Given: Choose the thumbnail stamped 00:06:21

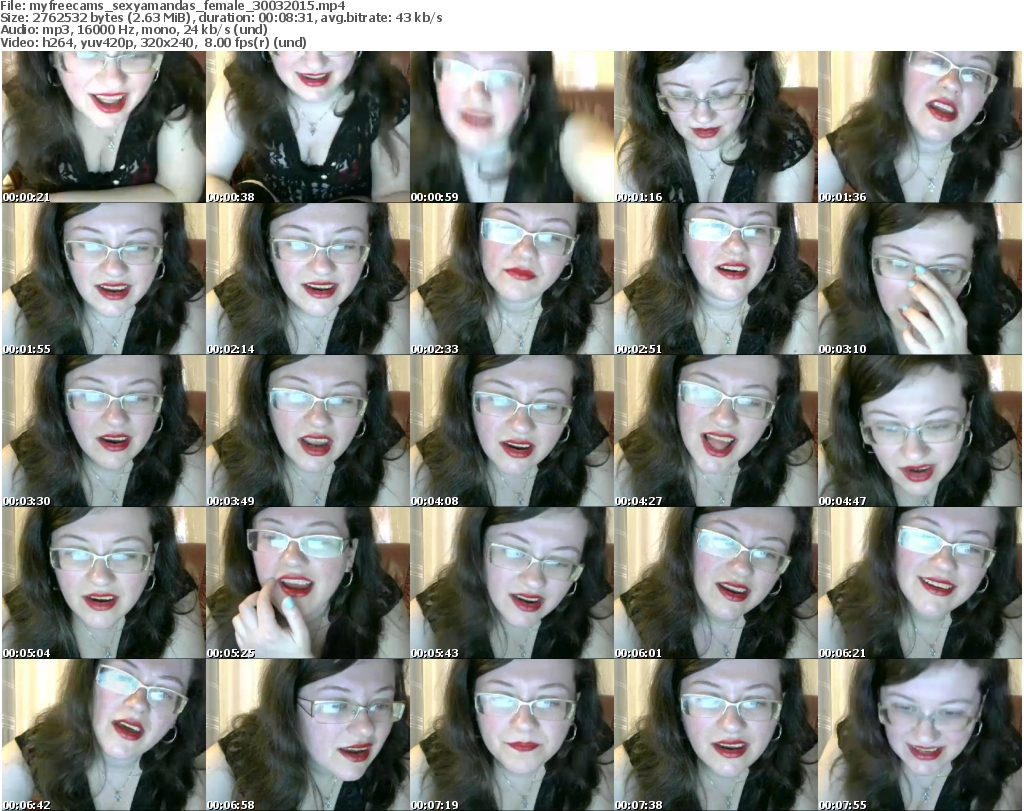Looking at the screenshot, I should pos(920,582).
